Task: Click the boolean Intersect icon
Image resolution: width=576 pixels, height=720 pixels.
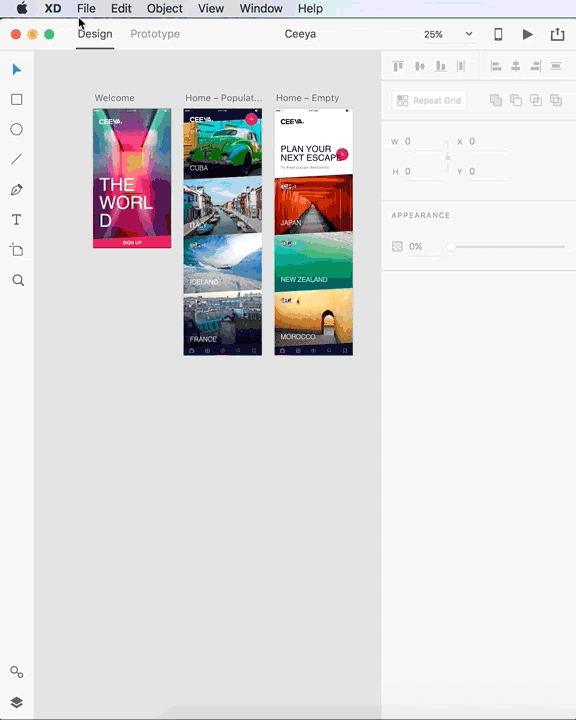Action: [x=536, y=100]
